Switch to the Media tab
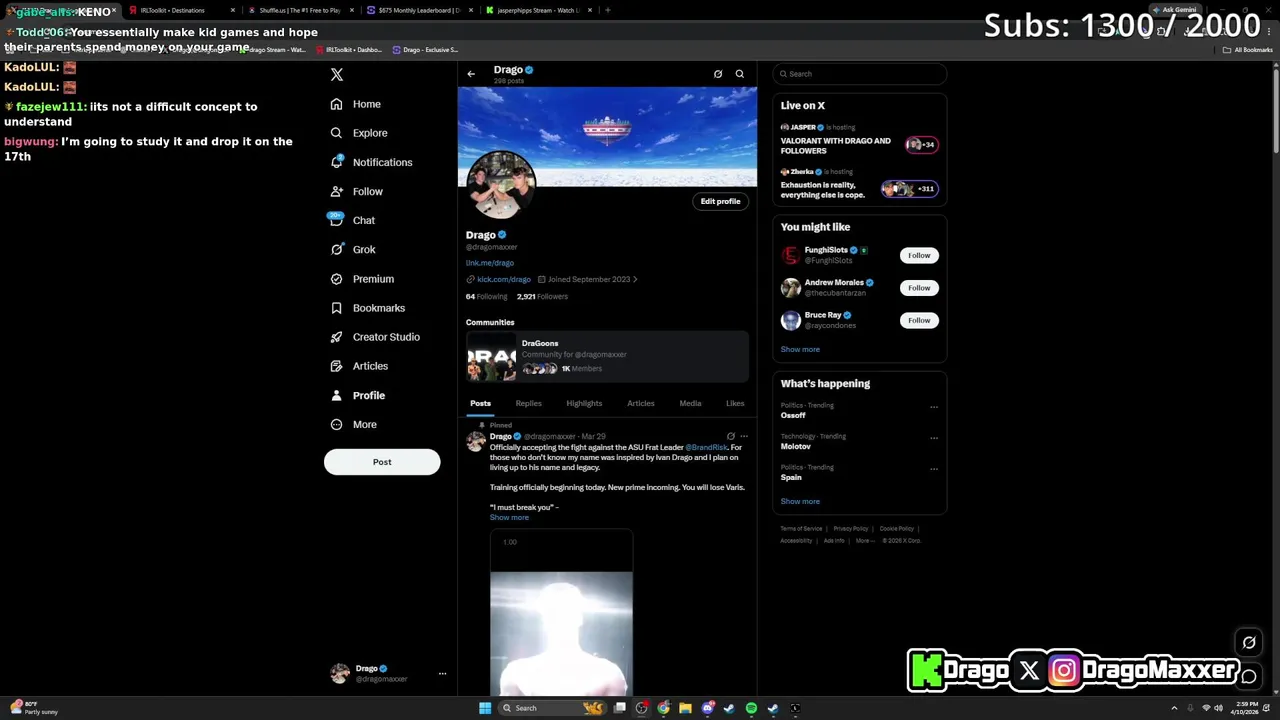Viewport: 1280px width, 720px height. click(690, 403)
